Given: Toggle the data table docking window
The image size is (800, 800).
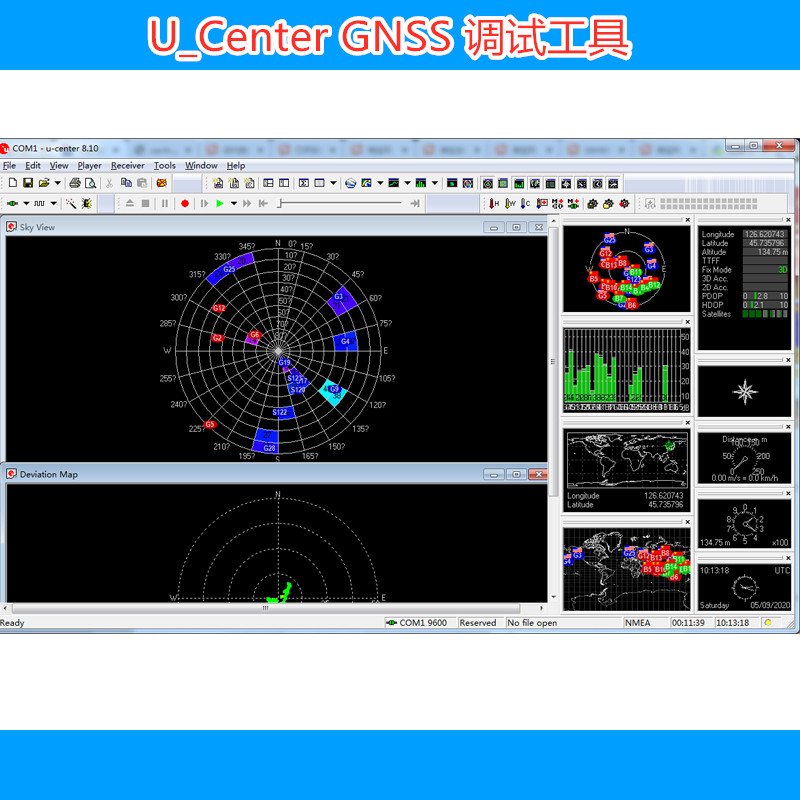Looking at the screenshot, I should [x=551, y=183].
